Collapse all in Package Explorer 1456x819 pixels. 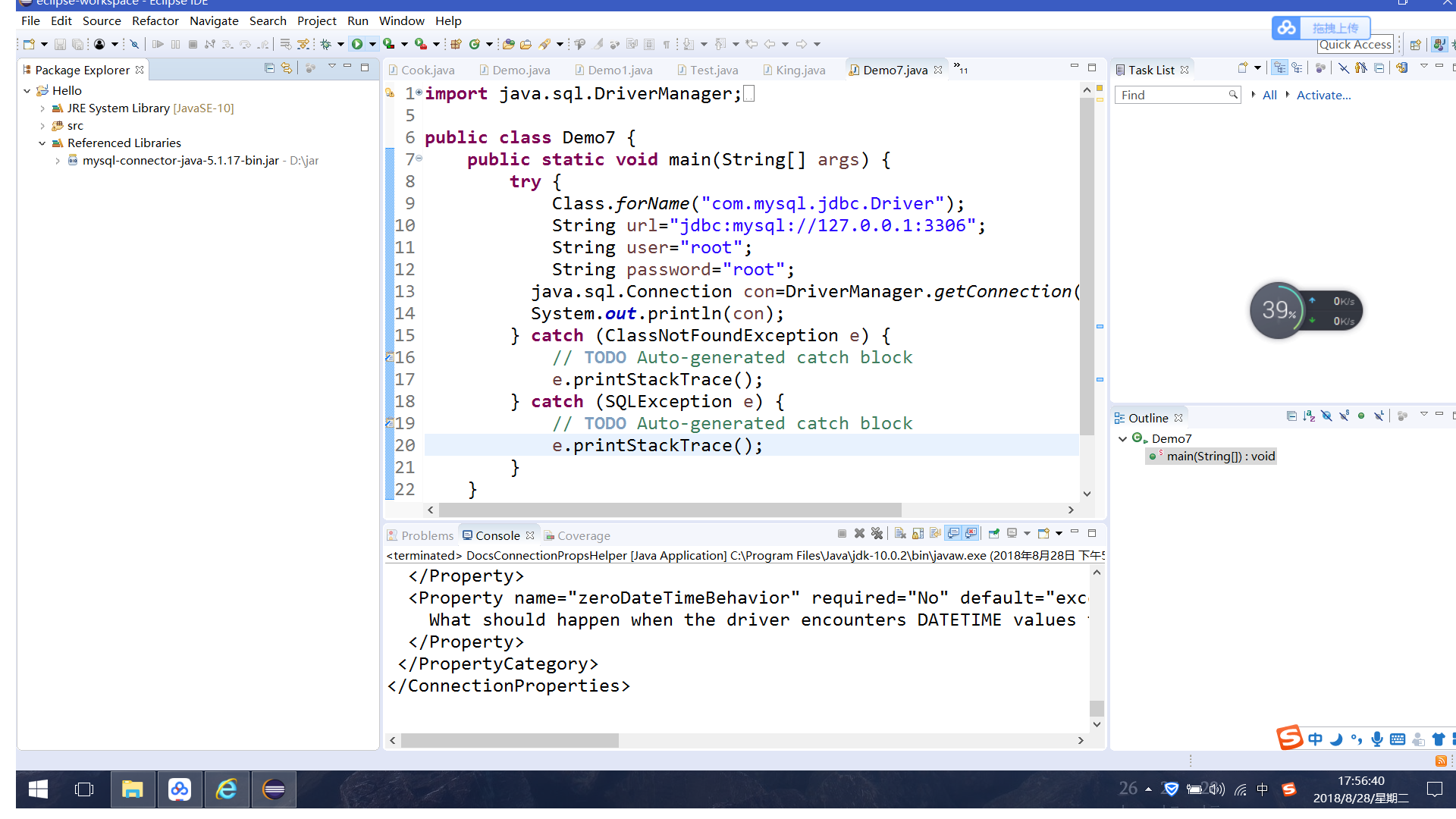tap(269, 68)
